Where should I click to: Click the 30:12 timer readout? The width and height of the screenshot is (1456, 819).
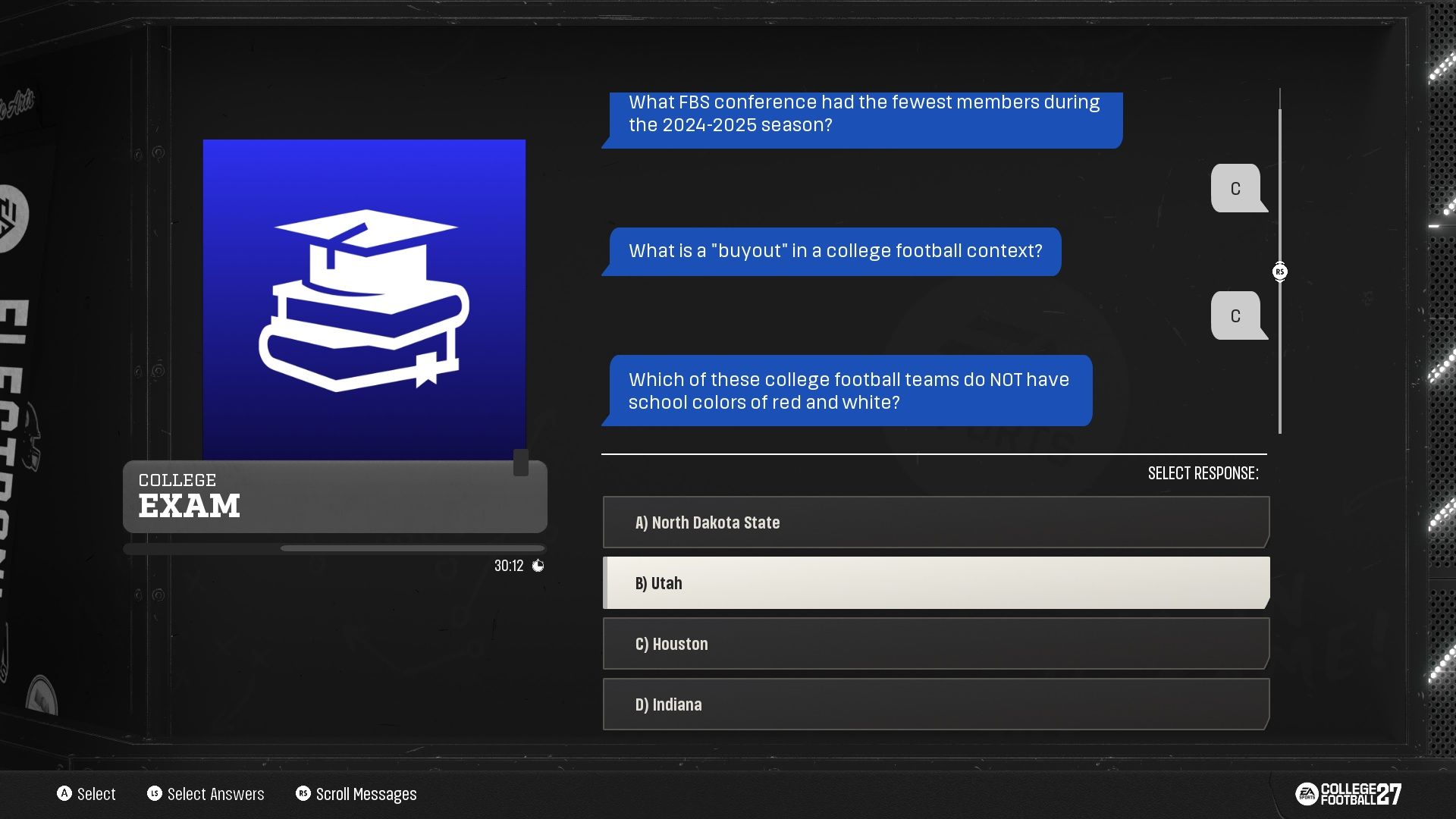coord(509,566)
